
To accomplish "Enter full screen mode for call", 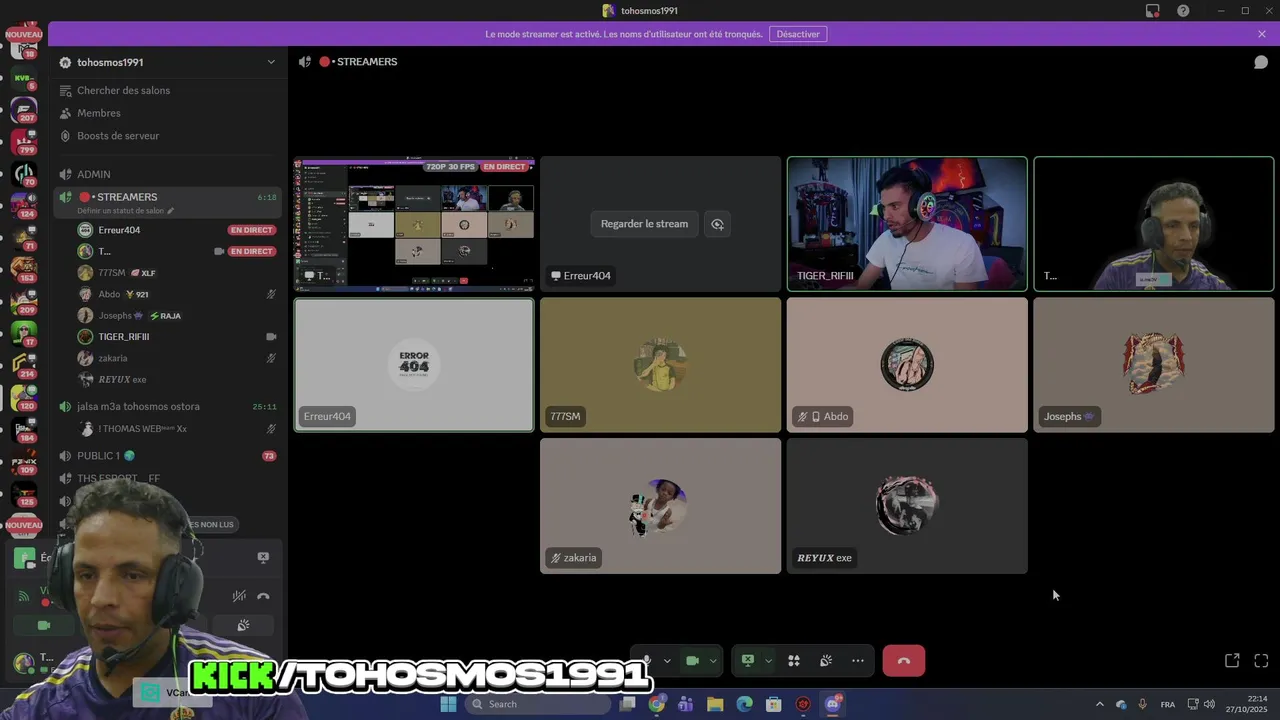I will coord(1261,661).
